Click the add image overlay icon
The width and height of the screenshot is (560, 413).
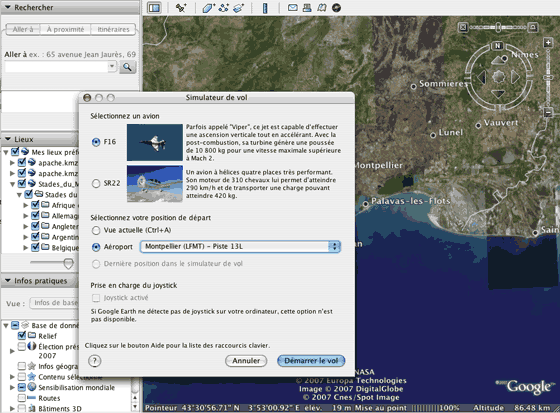point(239,8)
